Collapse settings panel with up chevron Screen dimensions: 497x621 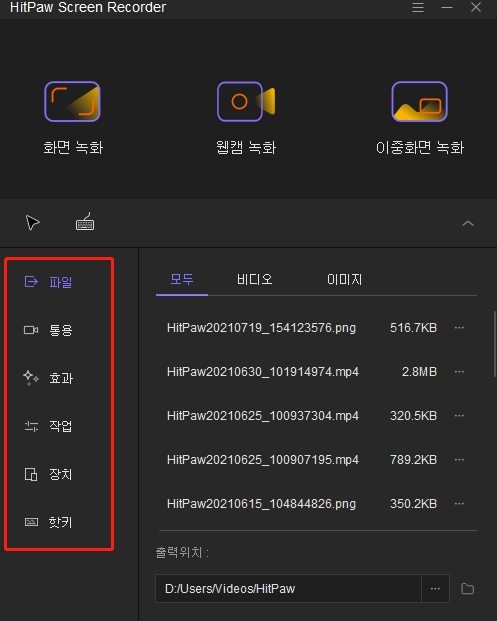coord(468,223)
